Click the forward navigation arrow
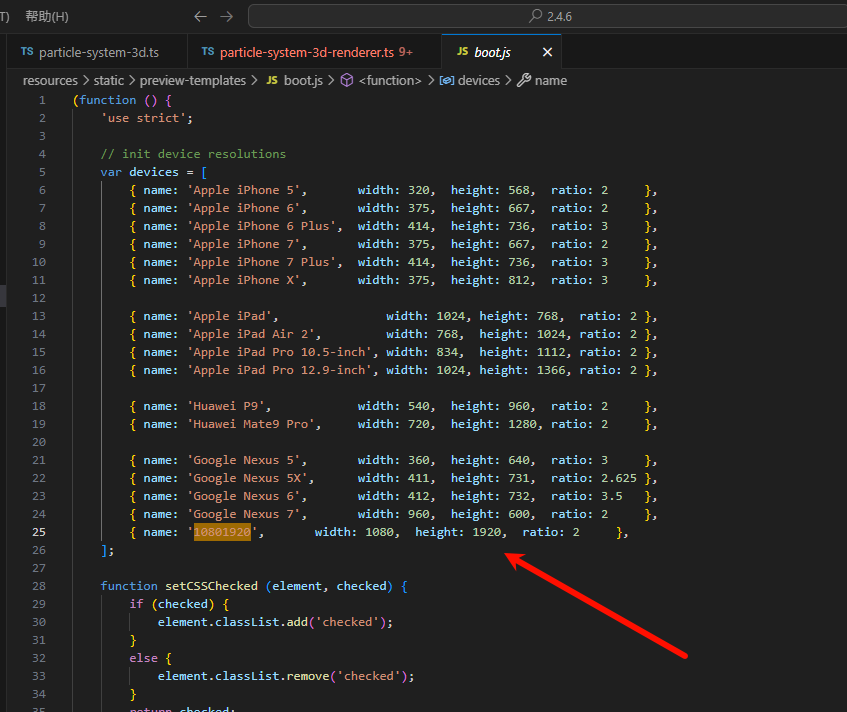This screenshot has width=847, height=712. (x=226, y=16)
